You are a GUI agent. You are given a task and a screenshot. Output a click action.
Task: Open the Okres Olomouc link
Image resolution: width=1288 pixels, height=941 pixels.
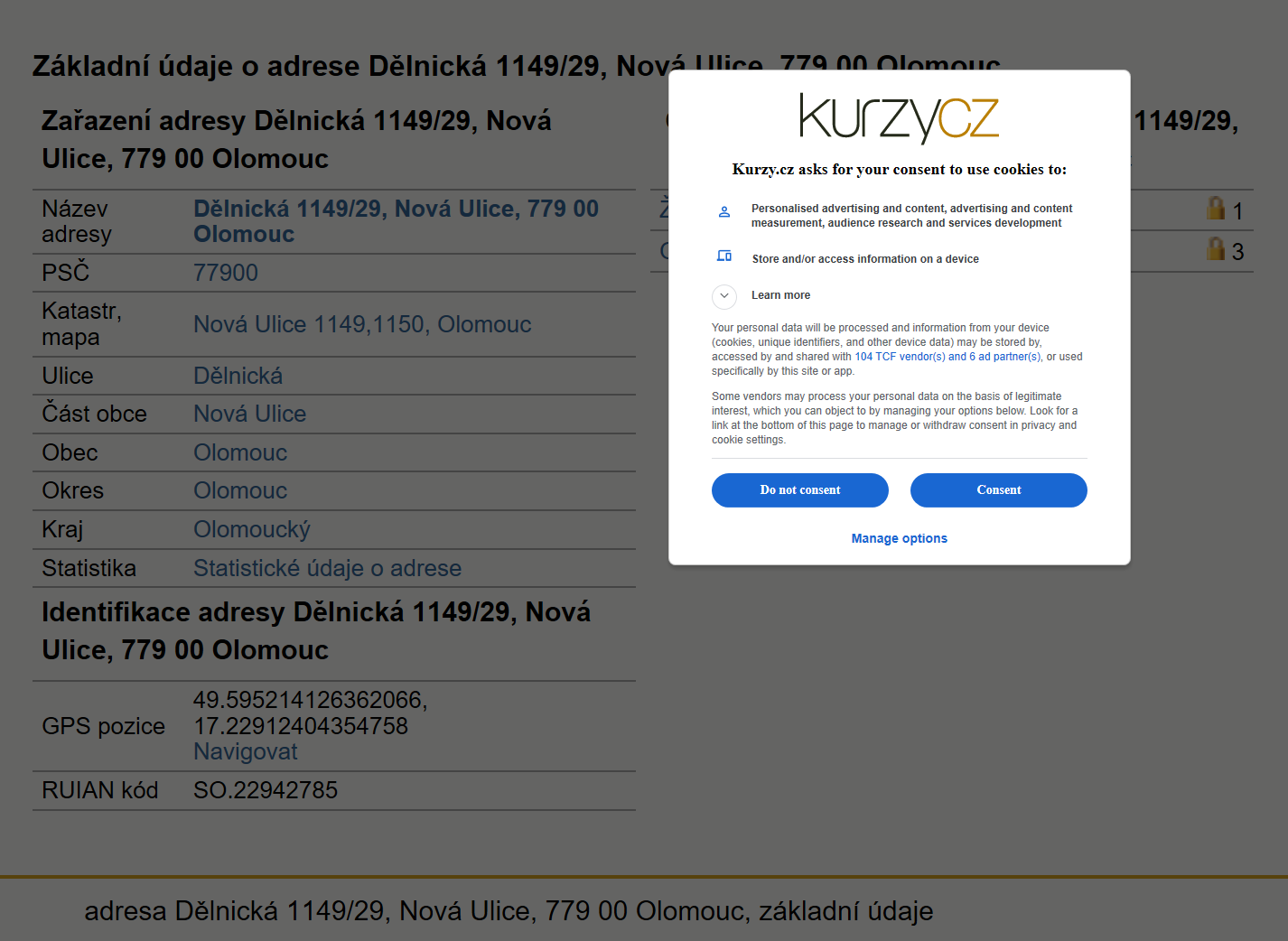(240, 490)
